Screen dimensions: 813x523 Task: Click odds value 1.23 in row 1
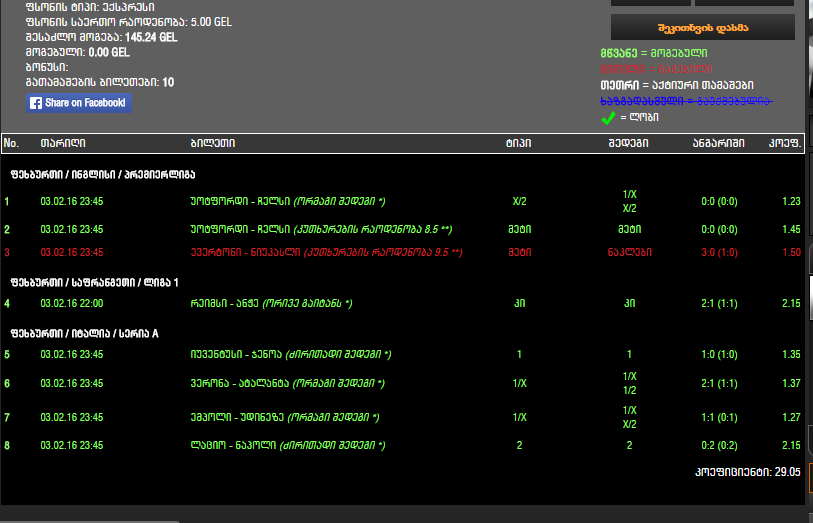pyautogui.click(x=791, y=201)
